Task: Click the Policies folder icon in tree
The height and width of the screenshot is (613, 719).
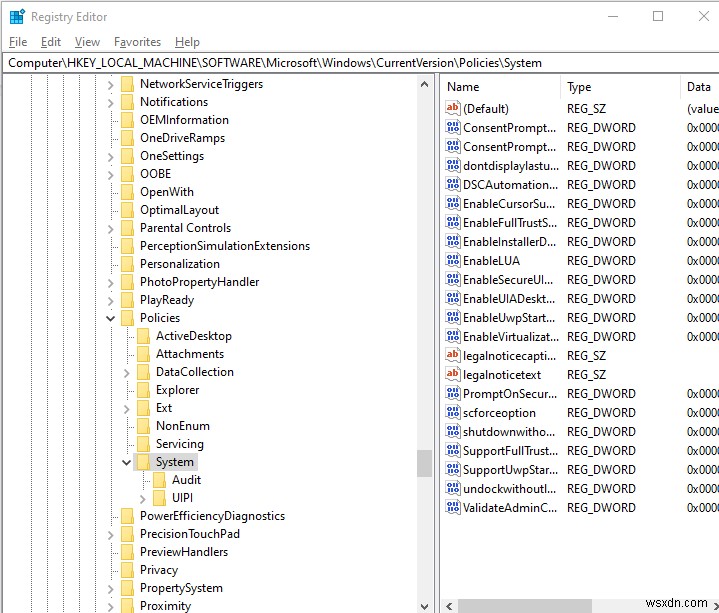Action: point(127,318)
